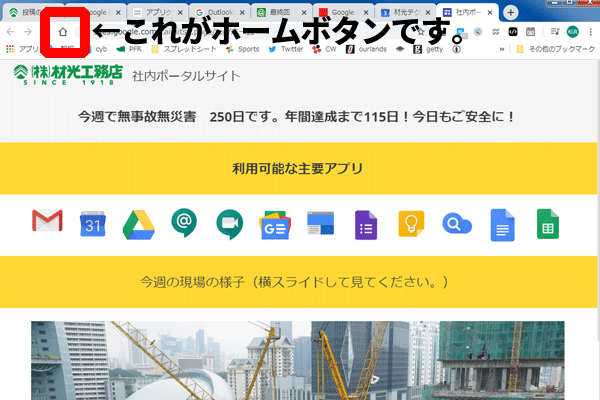Image resolution: width=600 pixels, height=400 pixels.
Task: Open the blue Google Docs icon
Action: (x=502, y=225)
